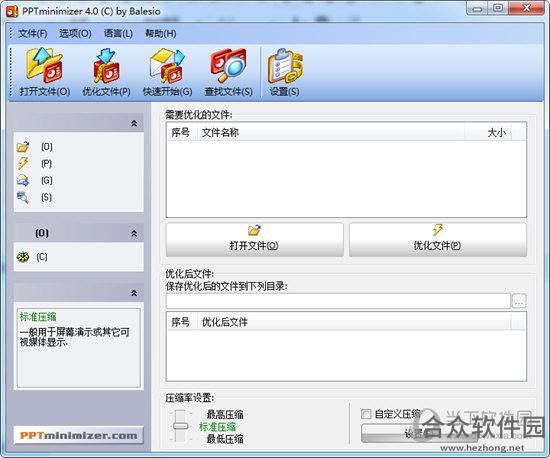
Task: Select the 最低压缩 level label
Action: tap(225, 439)
